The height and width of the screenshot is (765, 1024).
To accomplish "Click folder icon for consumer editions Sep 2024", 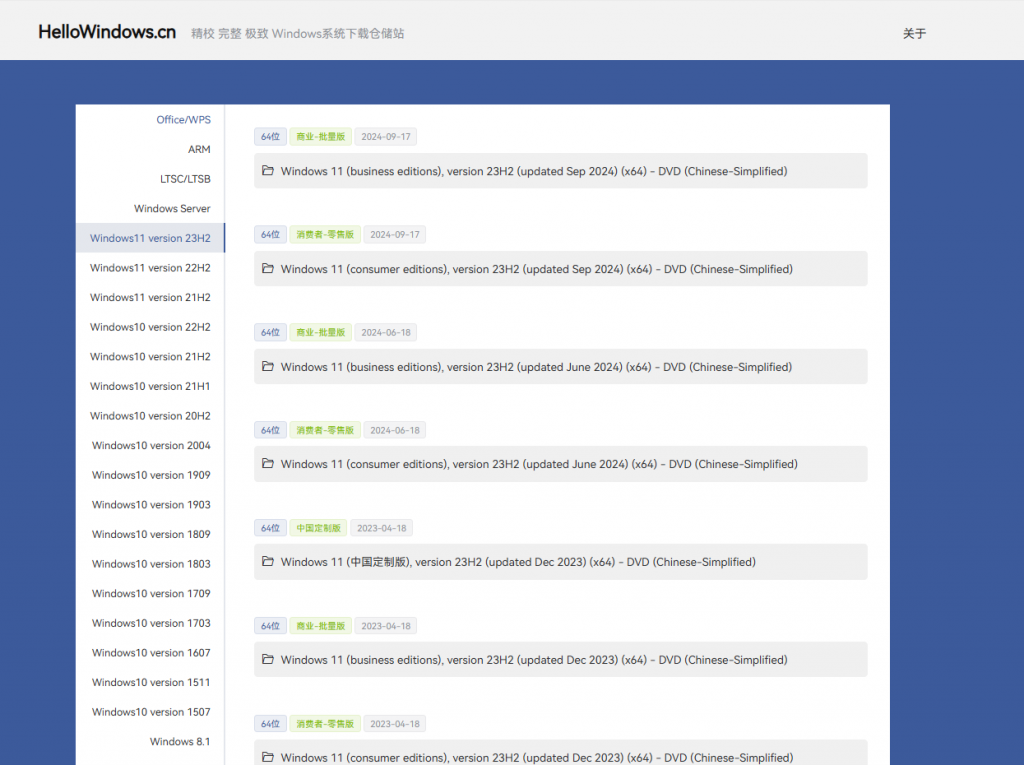I will 267,269.
